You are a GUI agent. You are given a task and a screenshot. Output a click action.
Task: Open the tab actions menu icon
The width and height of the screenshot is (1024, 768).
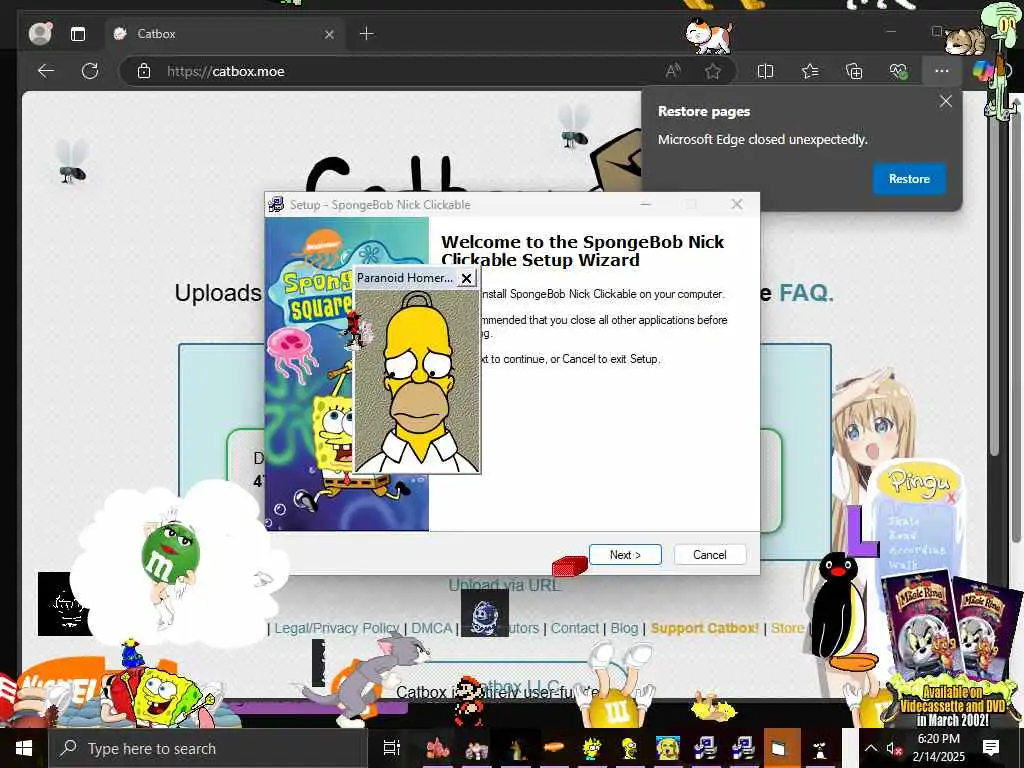point(78,34)
